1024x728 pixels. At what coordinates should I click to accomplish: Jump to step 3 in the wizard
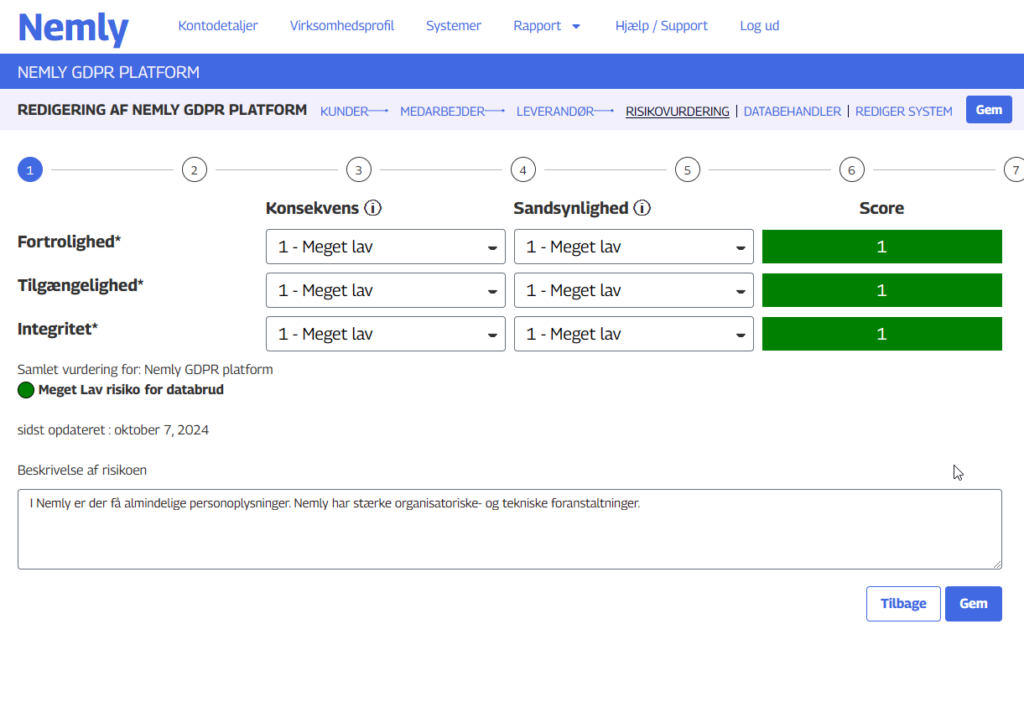tap(358, 170)
